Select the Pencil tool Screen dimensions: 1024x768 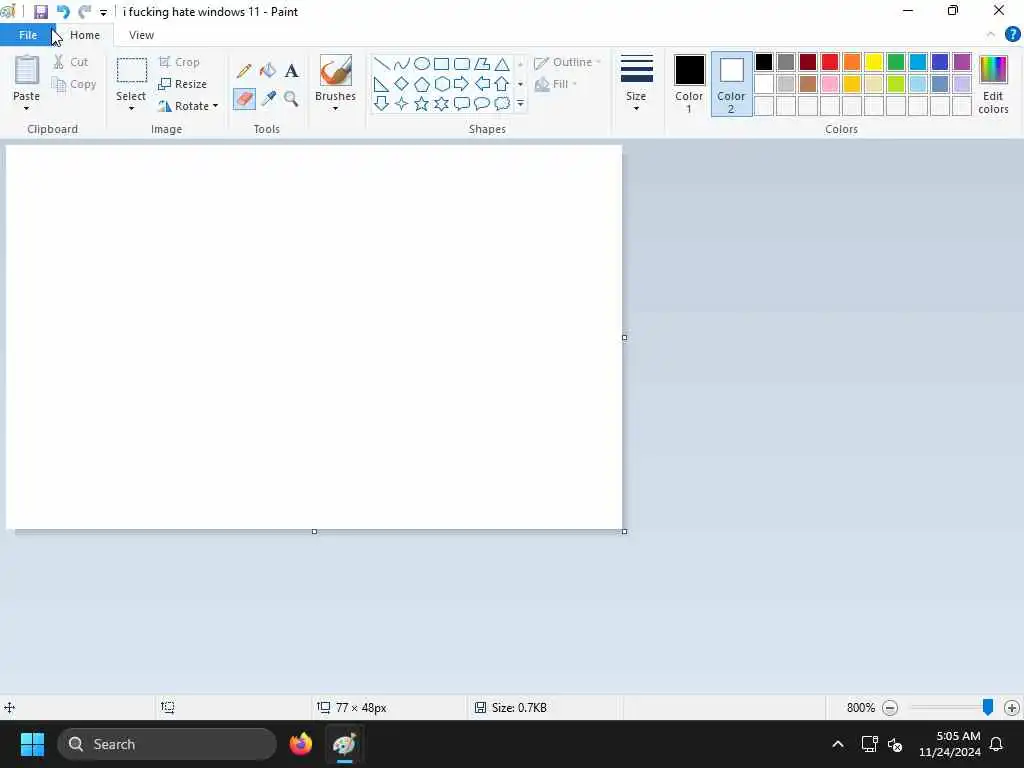pos(244,71)
